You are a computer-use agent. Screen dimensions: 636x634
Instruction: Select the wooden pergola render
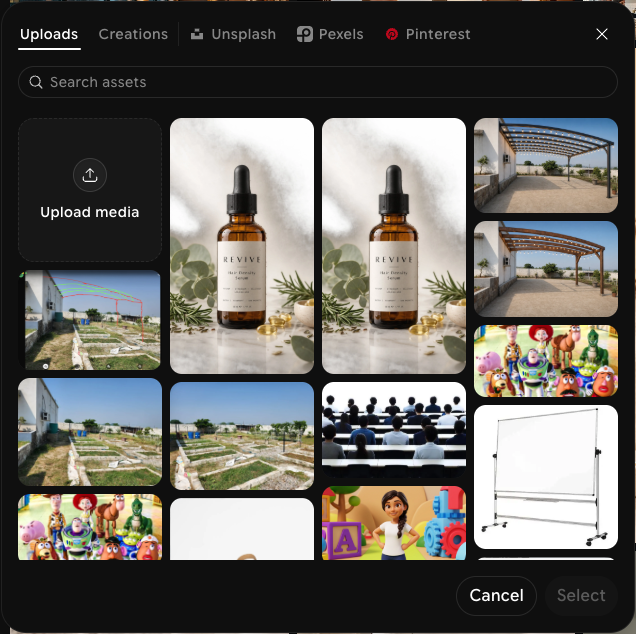(x=546, y=269)
